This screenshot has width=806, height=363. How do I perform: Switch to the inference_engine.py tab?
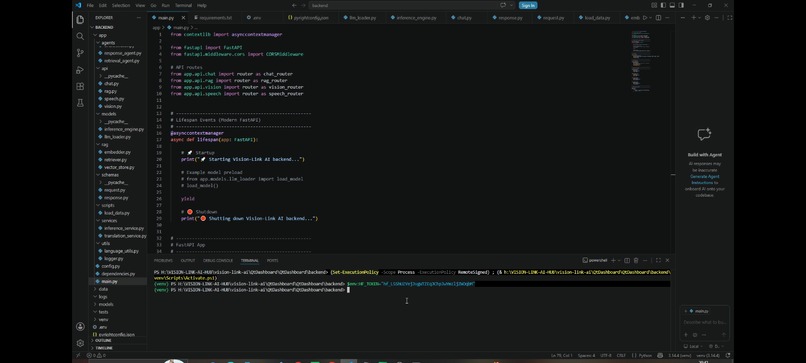click(x=414, y=17)
